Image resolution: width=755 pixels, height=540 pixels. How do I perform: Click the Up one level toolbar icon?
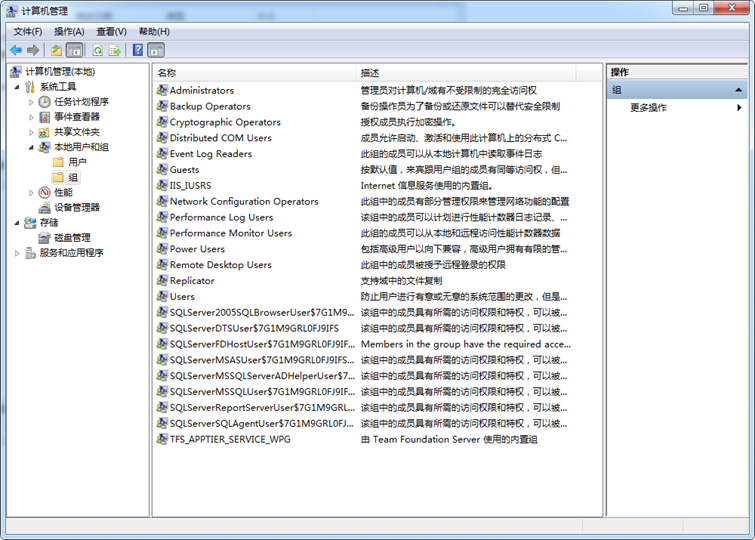[x=56, y=50]
